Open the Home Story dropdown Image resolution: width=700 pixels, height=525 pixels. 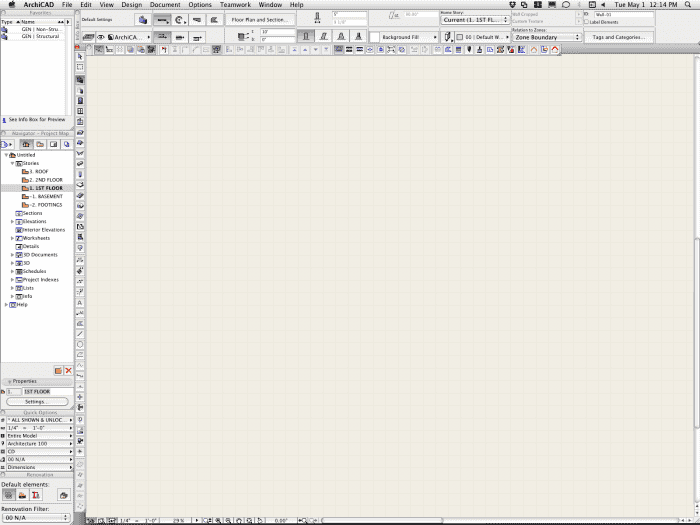click(475, 20)
